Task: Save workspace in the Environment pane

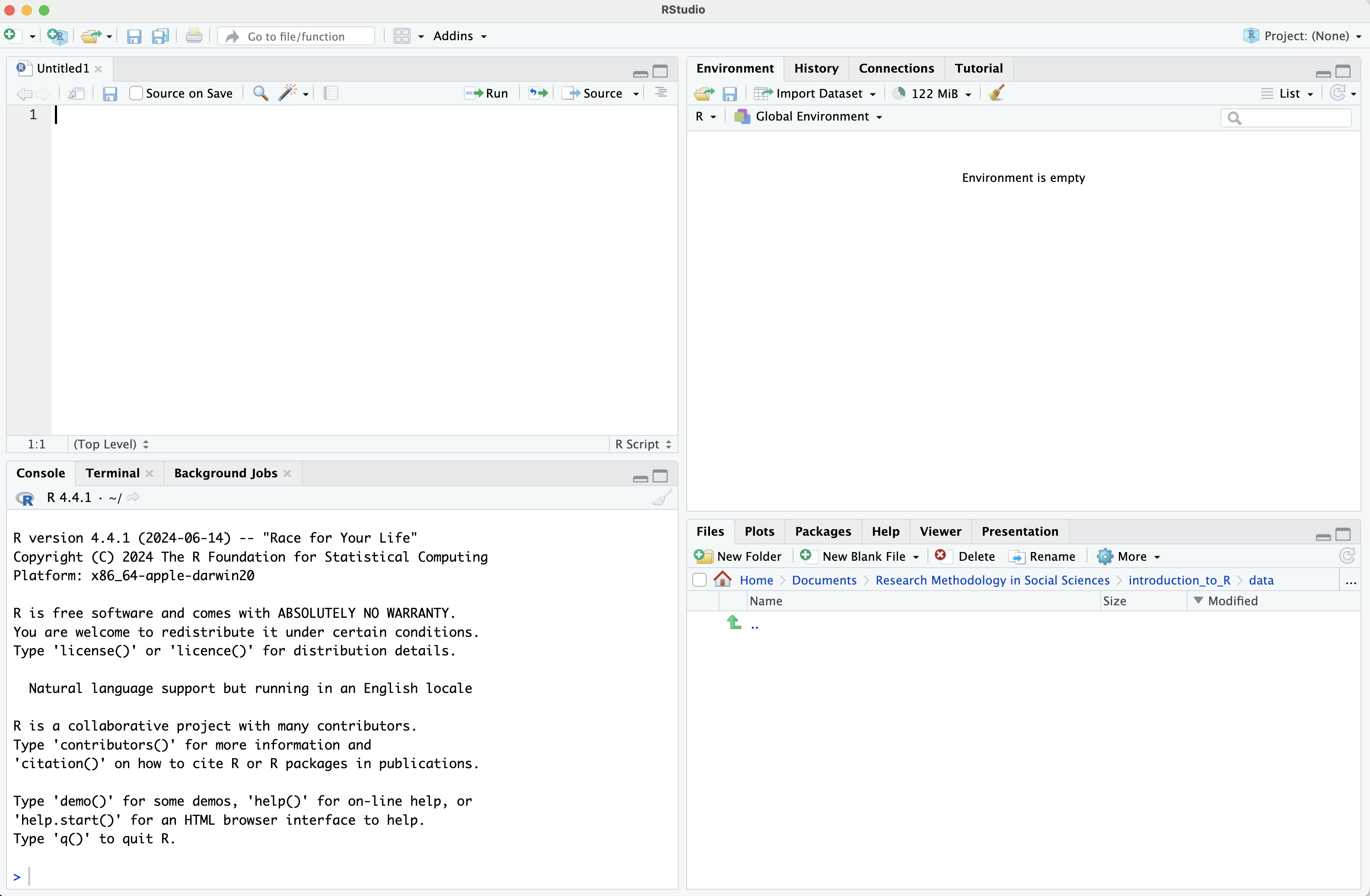Action: [730, 93]
